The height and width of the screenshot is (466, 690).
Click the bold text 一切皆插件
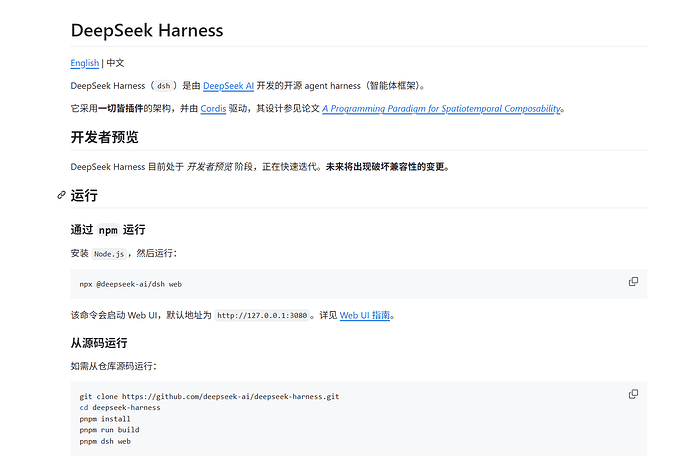pos(121,109)
